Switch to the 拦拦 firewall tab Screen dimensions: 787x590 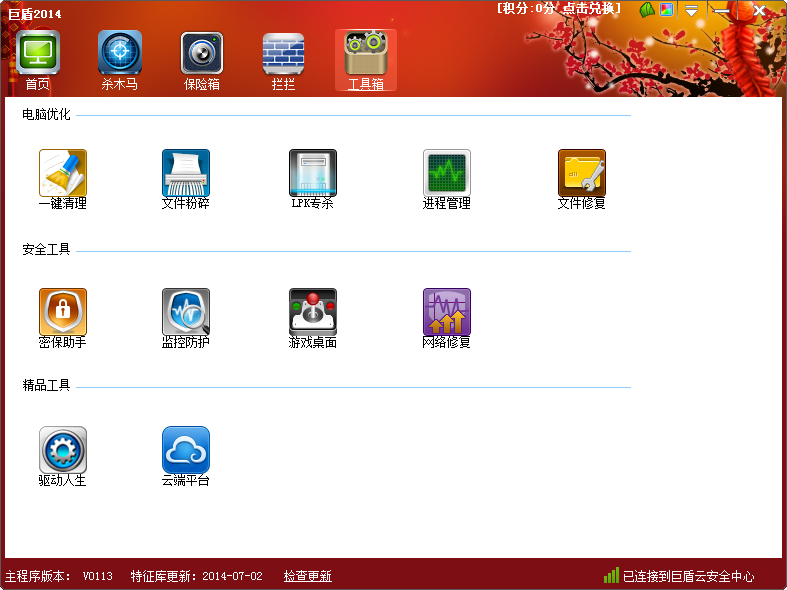pos(284,61)
